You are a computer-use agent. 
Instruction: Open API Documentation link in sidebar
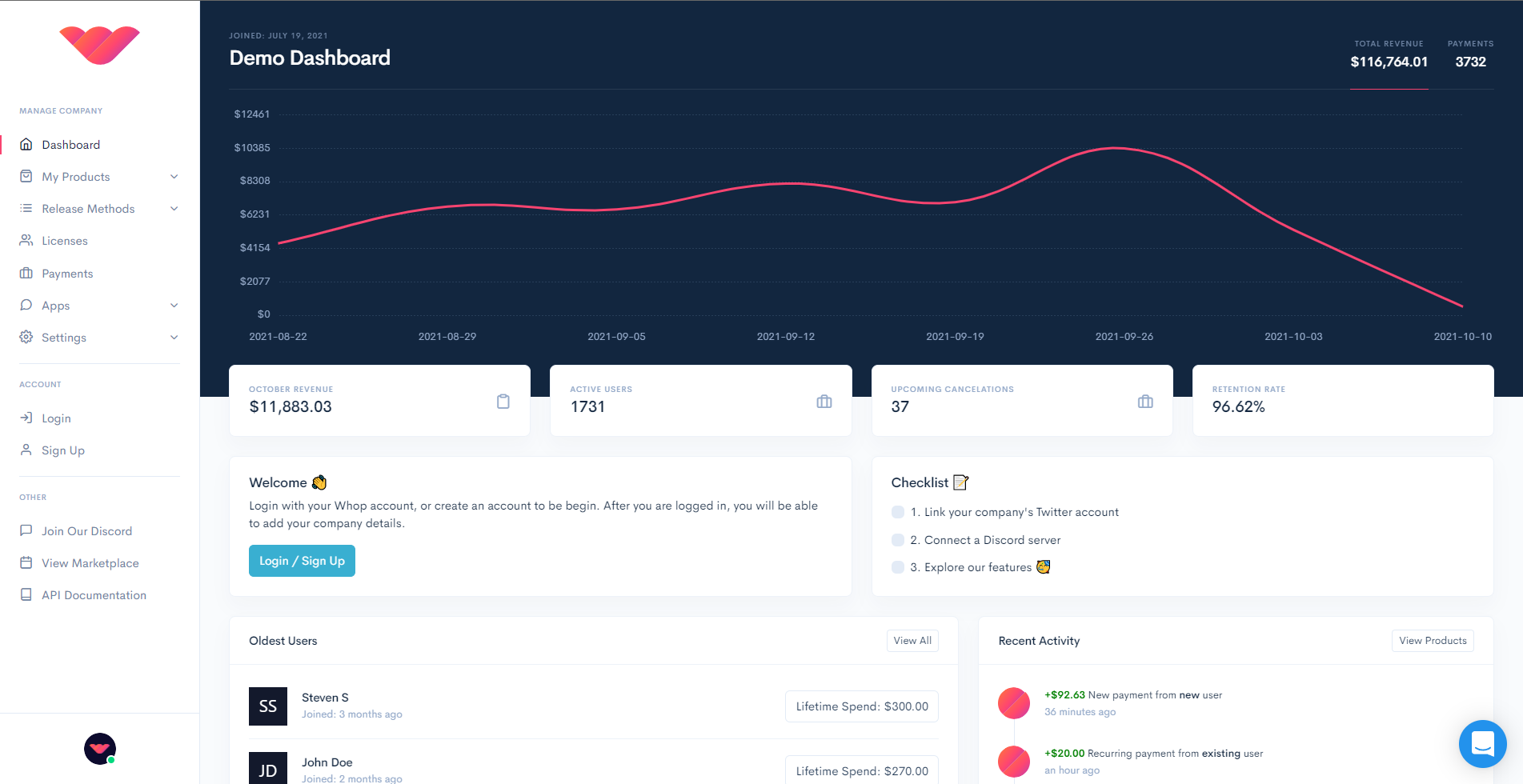pos(94,595)
